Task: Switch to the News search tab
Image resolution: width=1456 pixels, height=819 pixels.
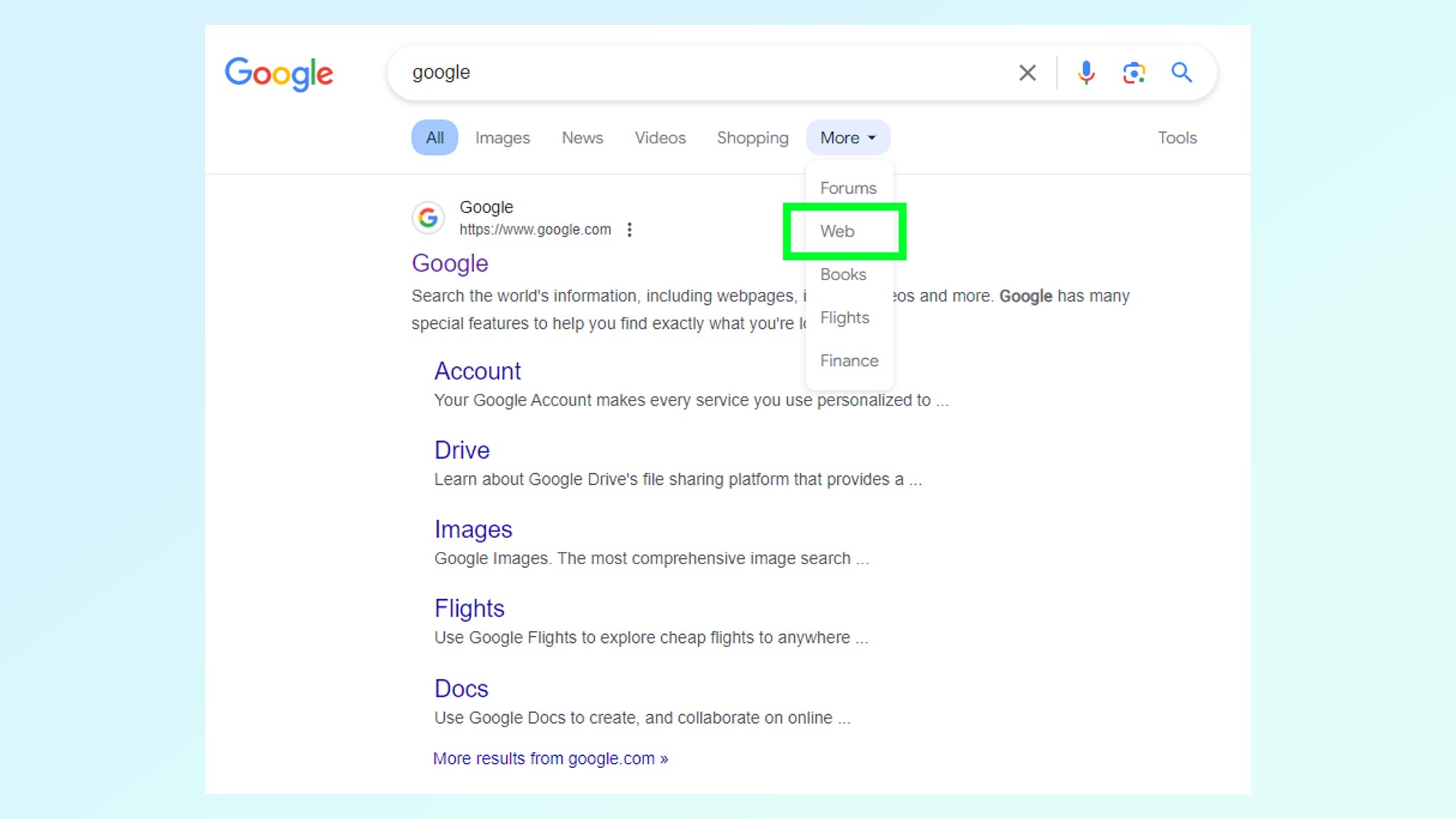Action: point(582,138)
